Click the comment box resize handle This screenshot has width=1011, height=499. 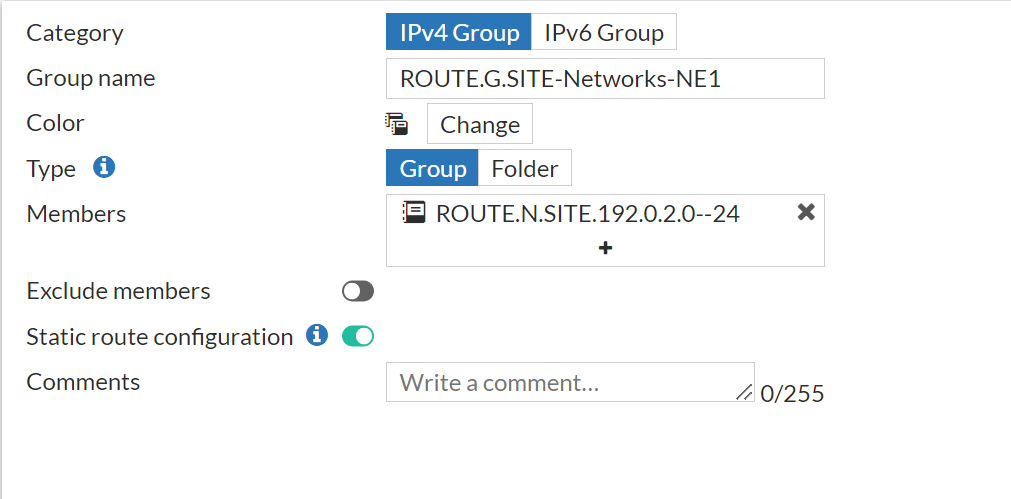coord(744,392)
